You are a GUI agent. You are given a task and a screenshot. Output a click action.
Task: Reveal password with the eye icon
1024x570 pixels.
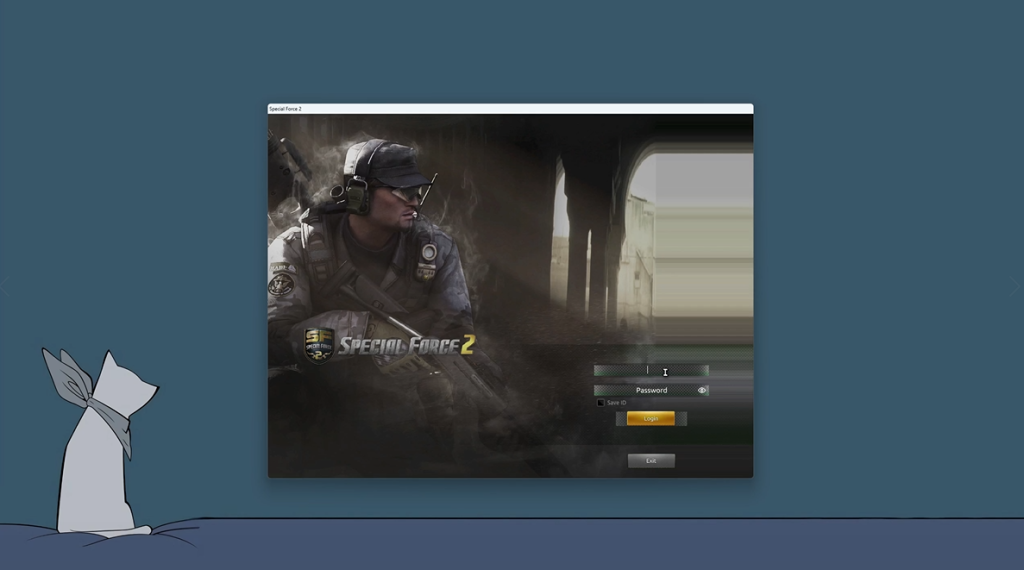(x=702, y=390)
